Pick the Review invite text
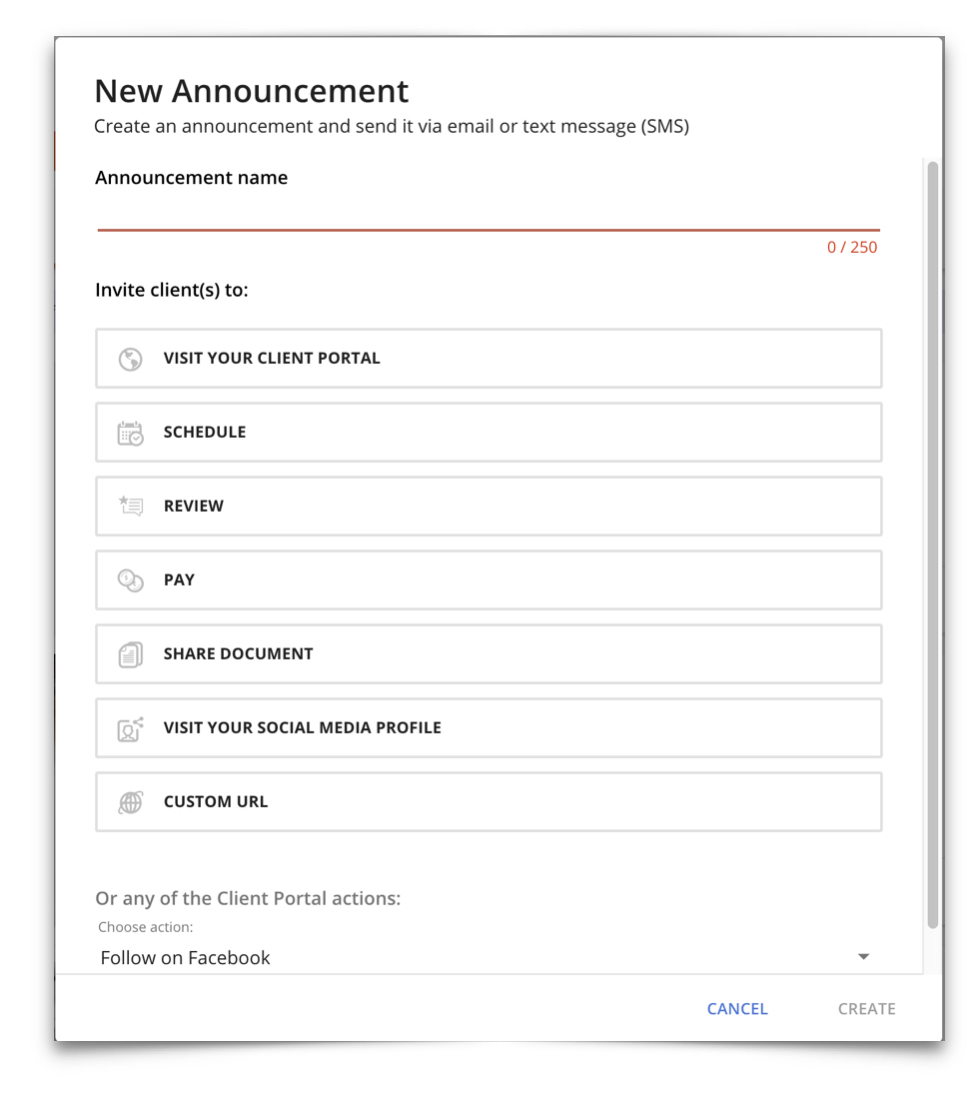Image resolution: width=972 pixels, height=1098 pixels. (x=194, y=506)
